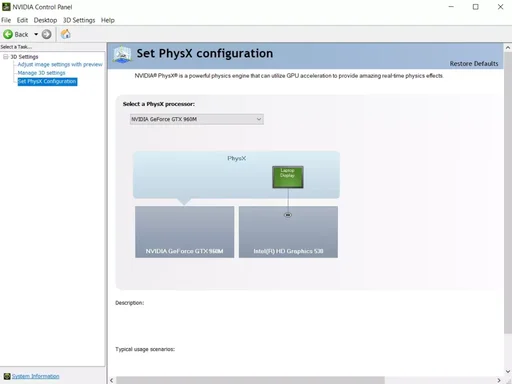Click the vertical scrollbar down arrow
The image size is (512, 384).
pyautogui.click(x=508, y=371)
